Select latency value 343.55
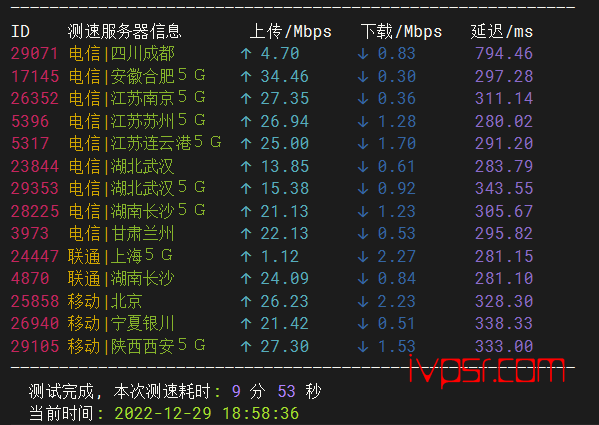 click(x=504, y=189)
